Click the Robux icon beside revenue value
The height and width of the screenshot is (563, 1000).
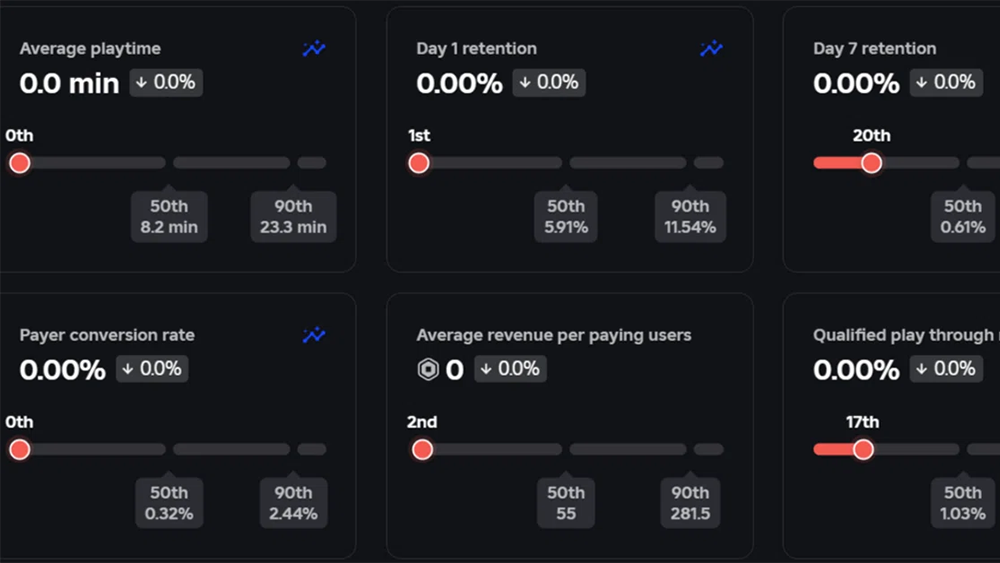point(428,370)
